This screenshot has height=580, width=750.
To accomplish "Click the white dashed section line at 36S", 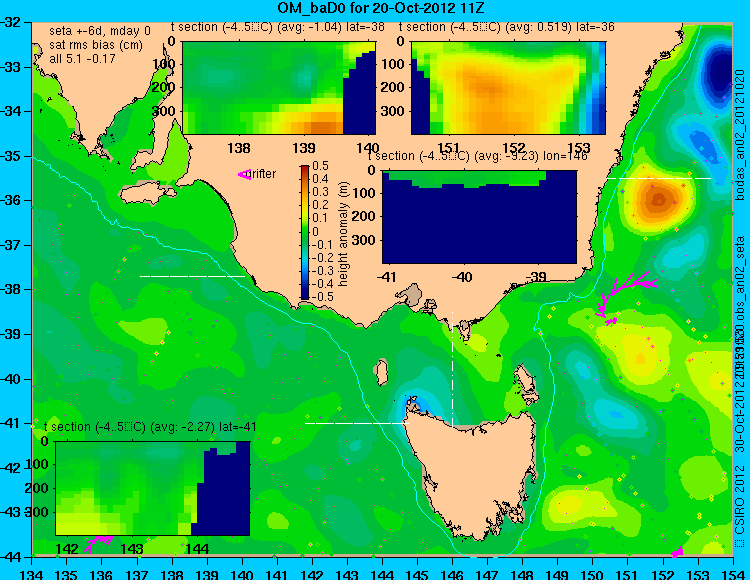I will coord(659,178).
